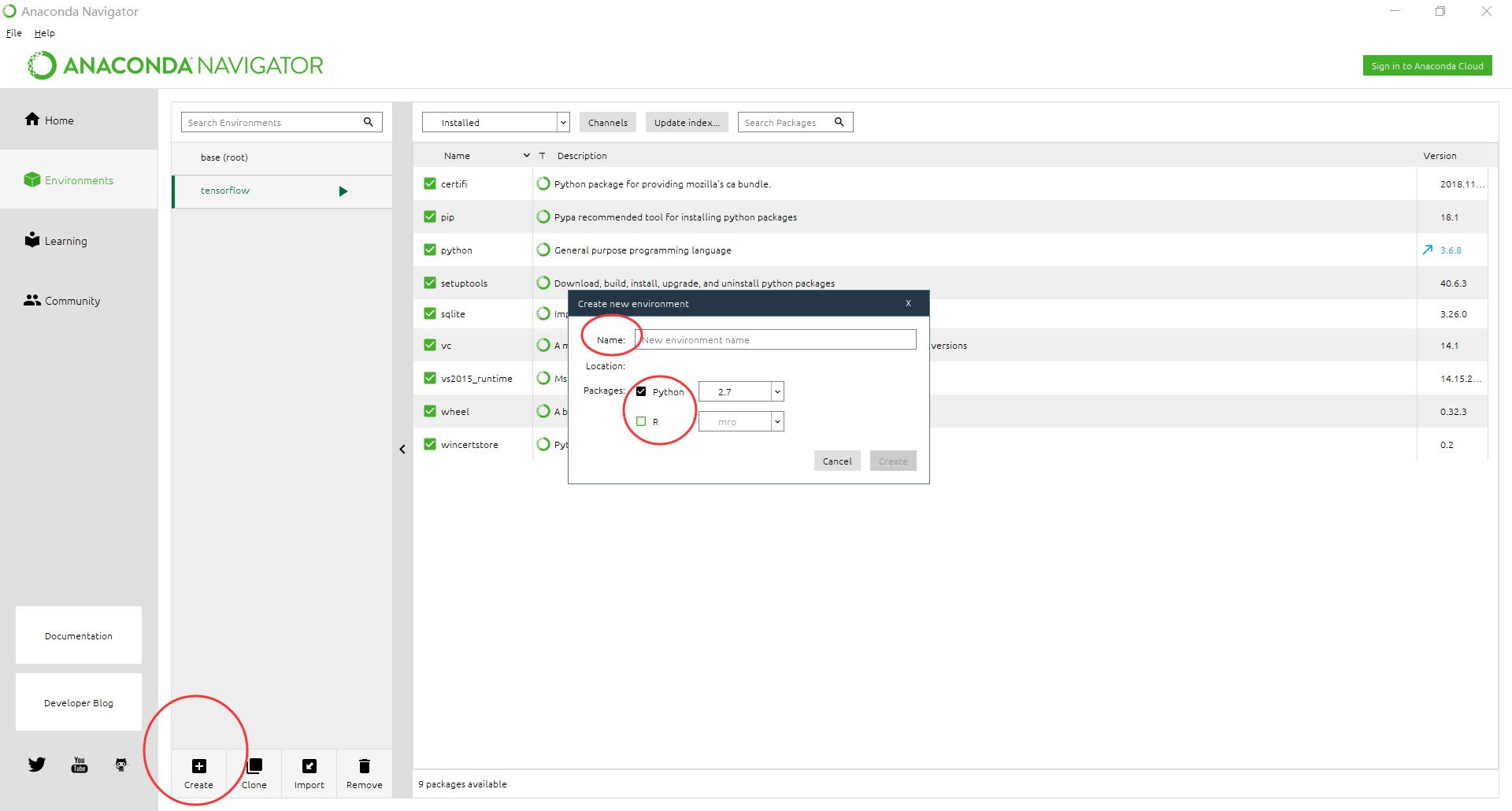The height and width of the screenshot is (811, 1512).
Task: Click the setuptools package status circle
Action: click(x=543, y=283)
